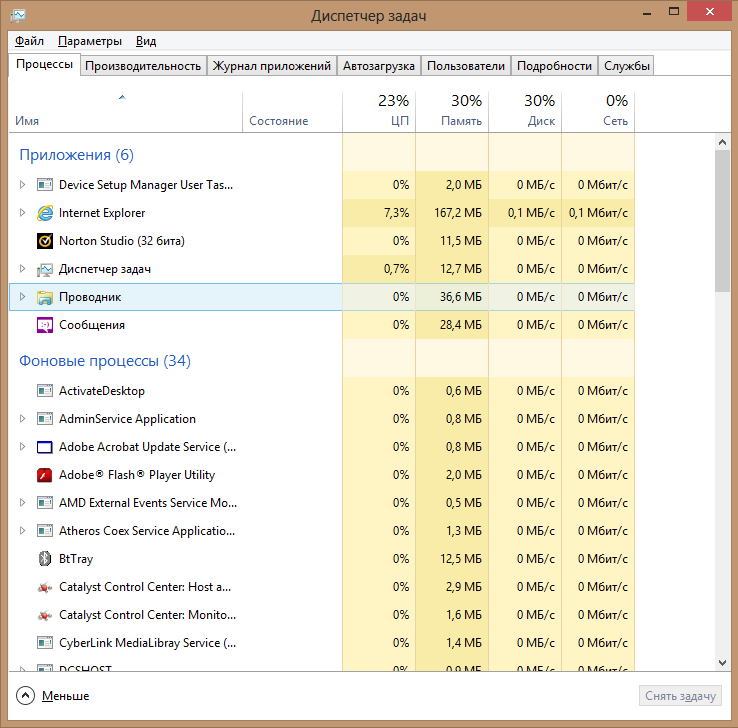Select the Приложения (6) group header
This screenshot has width=738, height=728.
pyautogui.click(x=76, y=155)
